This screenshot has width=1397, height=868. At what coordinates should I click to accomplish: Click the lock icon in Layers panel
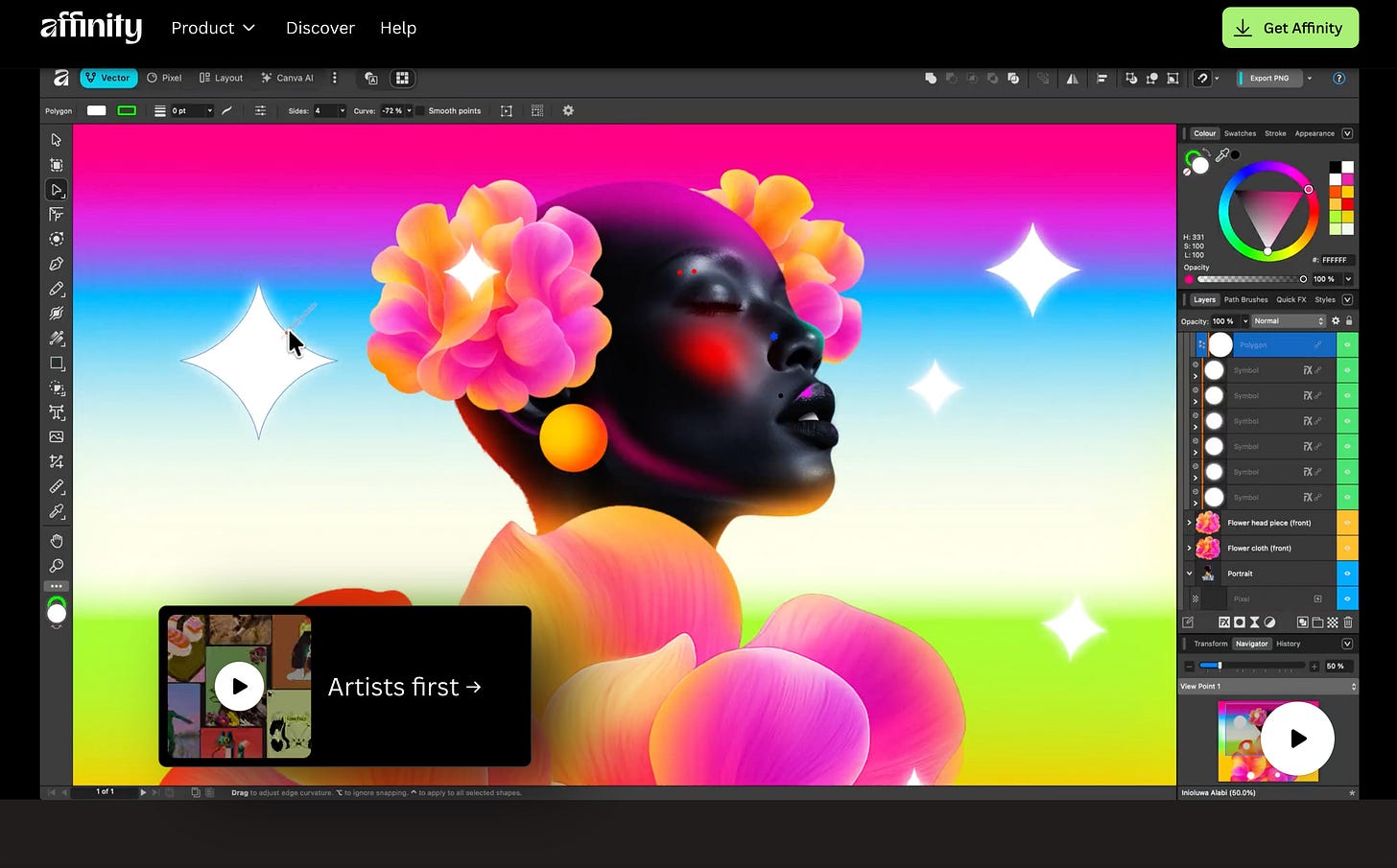[x=1349, y=321]
